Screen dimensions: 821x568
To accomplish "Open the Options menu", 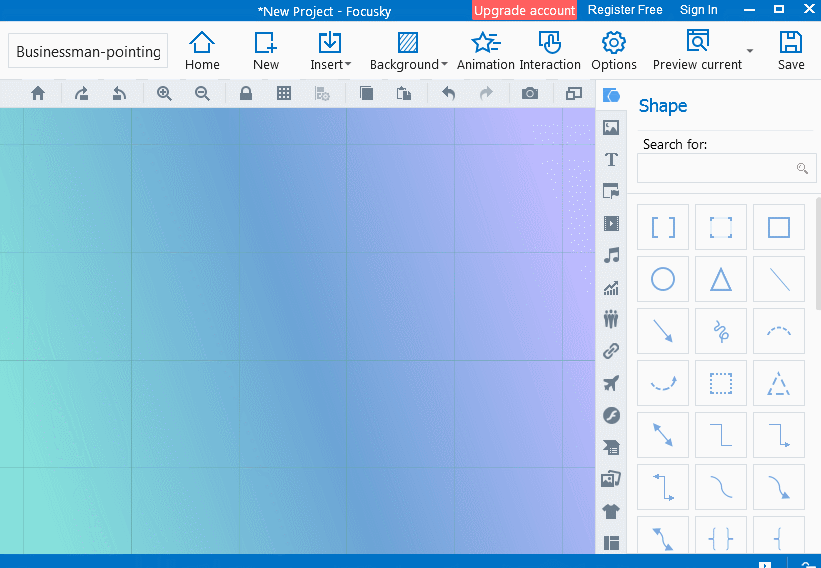I will pyautogui.click(x=614, y=51).
